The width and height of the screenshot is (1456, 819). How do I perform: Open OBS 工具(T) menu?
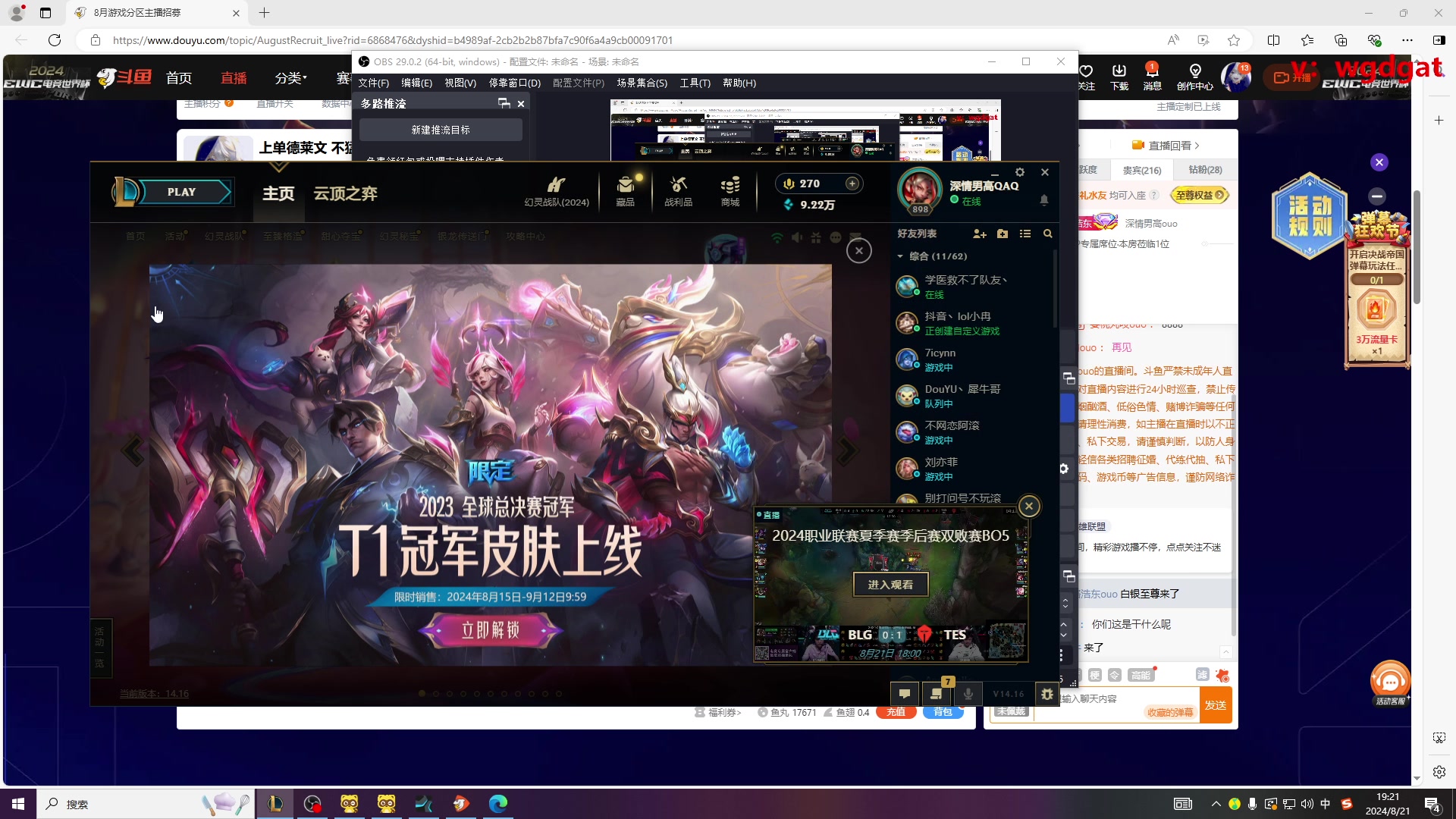695,83
